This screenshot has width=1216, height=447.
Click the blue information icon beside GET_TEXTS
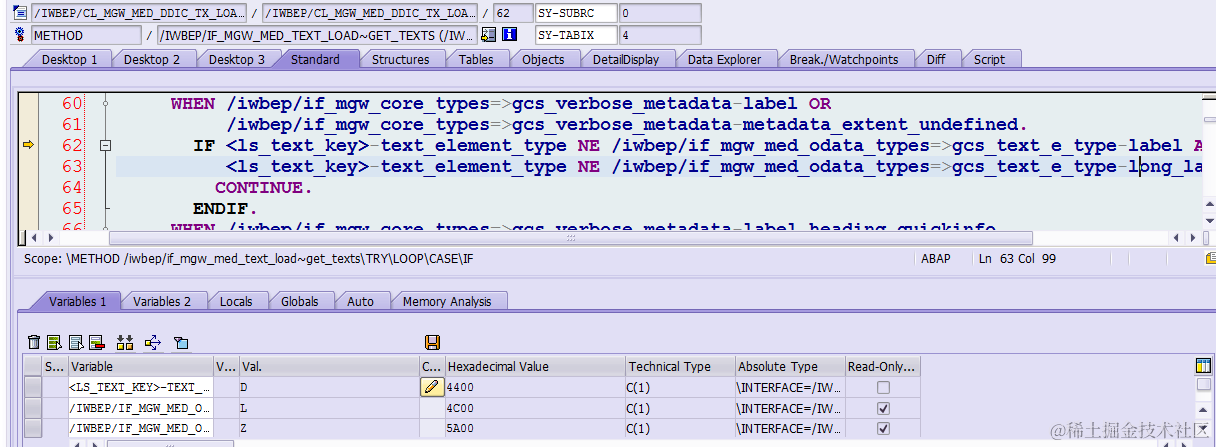(x=509, y=35)
